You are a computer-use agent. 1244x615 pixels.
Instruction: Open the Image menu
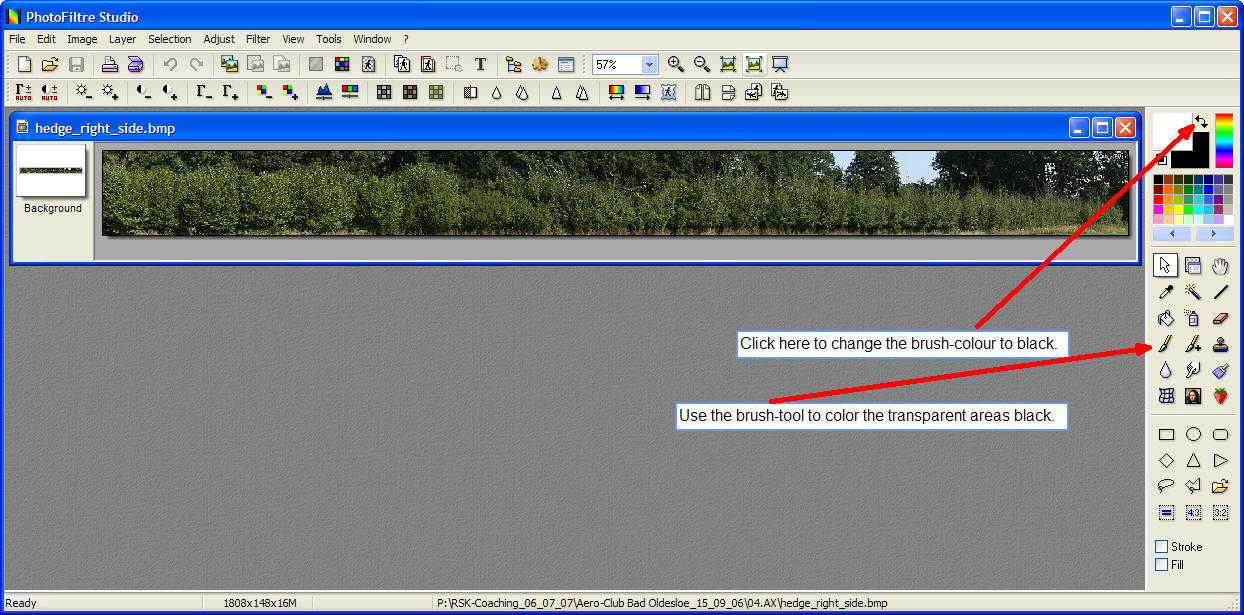(82, 39)
